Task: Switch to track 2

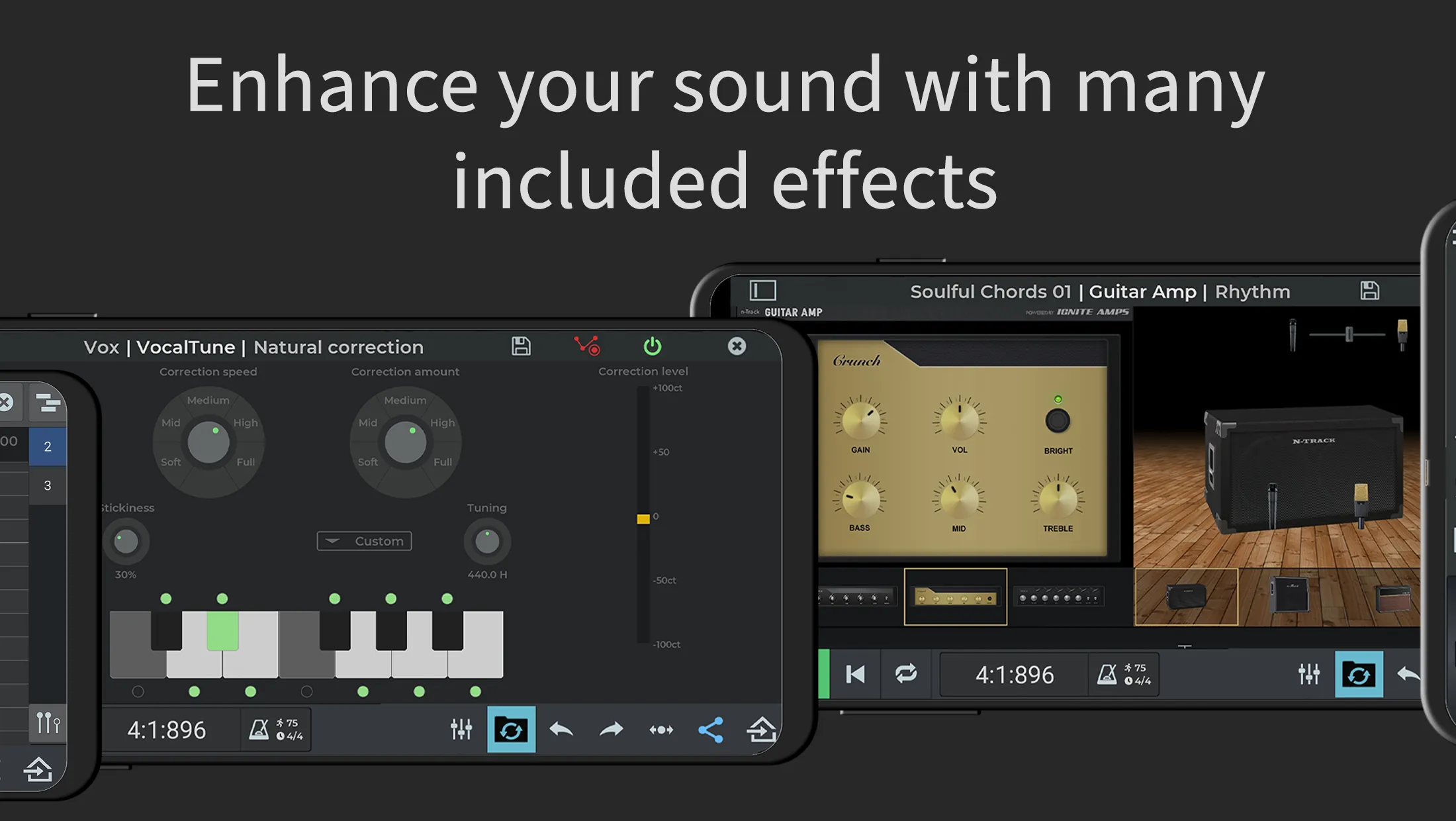Action: tap(47, 446)
